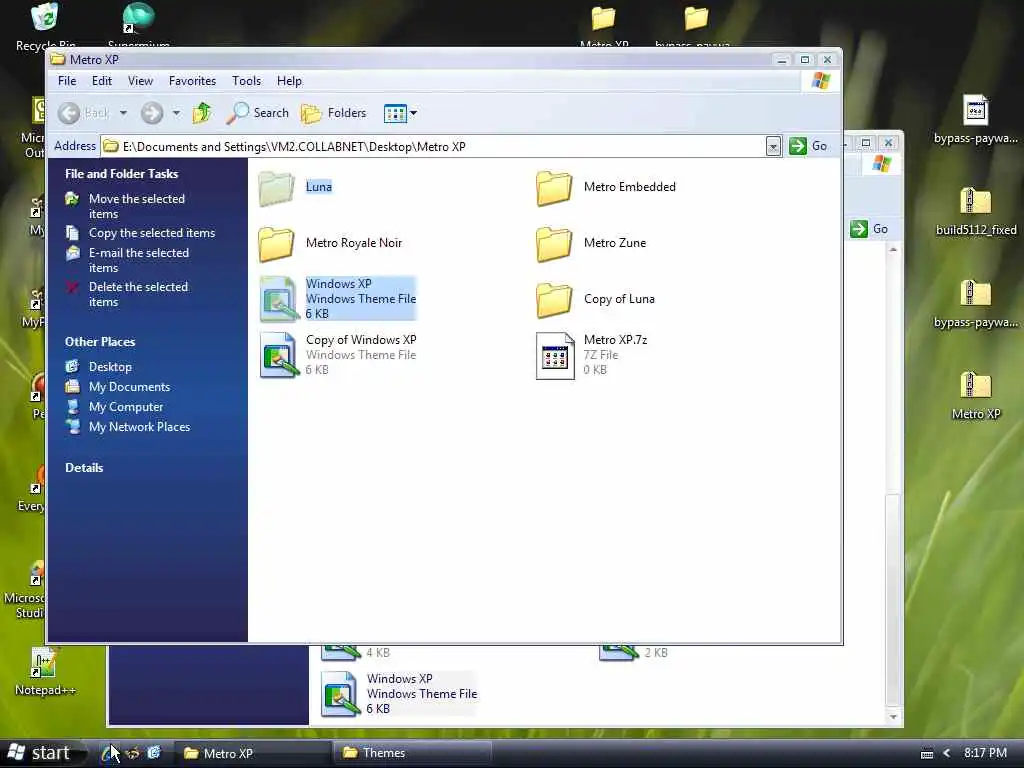The height and width of the screenshot is (768, 1024).
Task: Click Delete the selected items link
Action: tap(138, 295)
